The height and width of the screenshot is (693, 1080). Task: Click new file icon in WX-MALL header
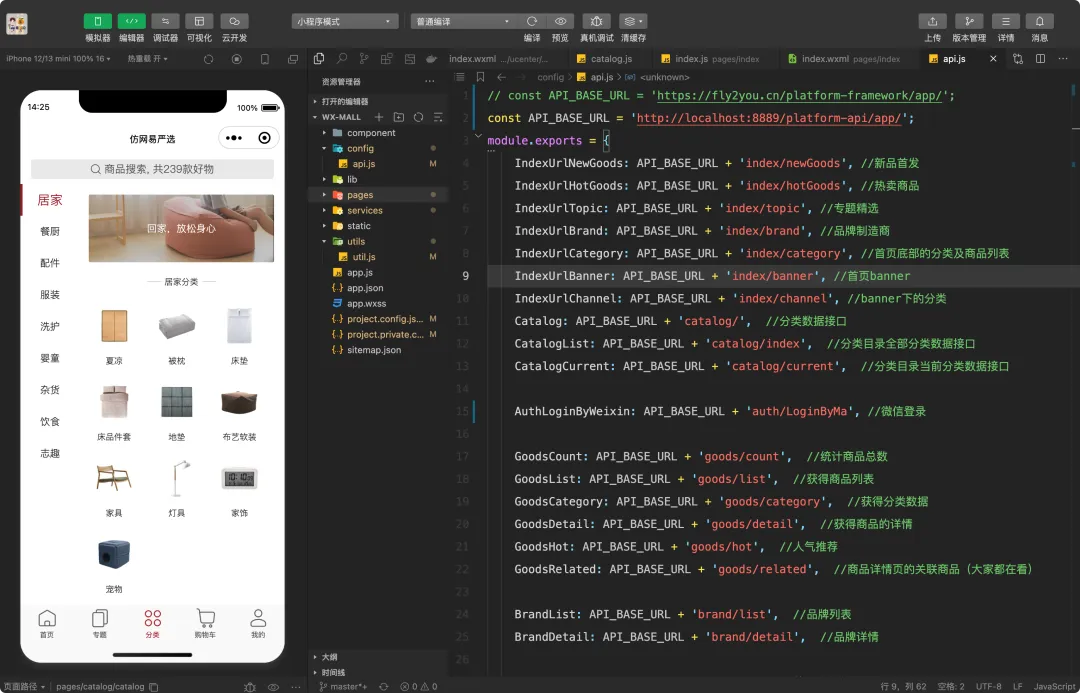click(x=379, y=117)
